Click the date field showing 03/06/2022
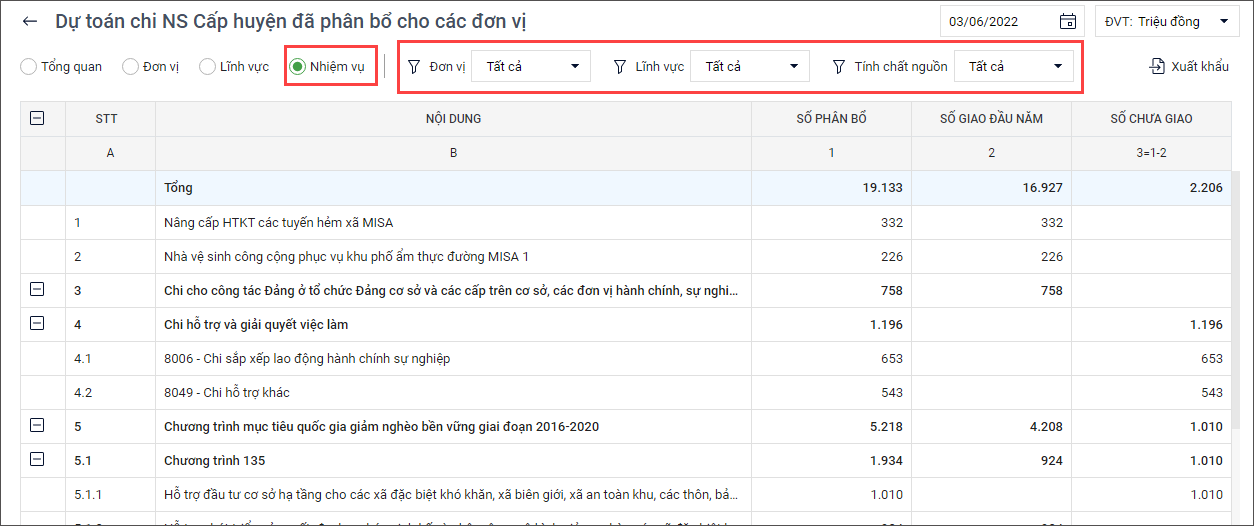The height and width of the screenshot is (526, 1254). pos(997,21)
